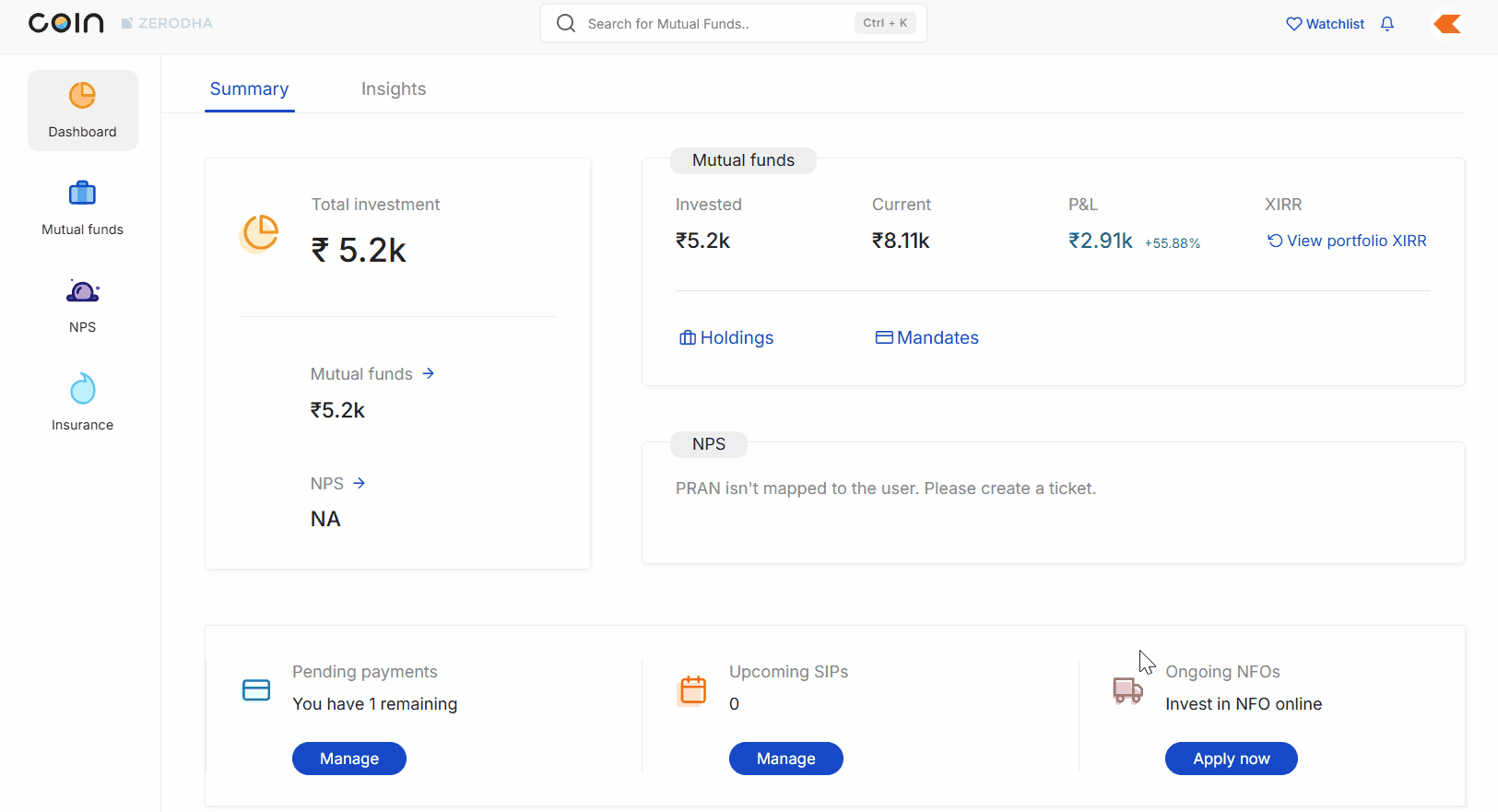Click the search magnifier icon
Screen dimensions: 1498x812
click(566, 24)
